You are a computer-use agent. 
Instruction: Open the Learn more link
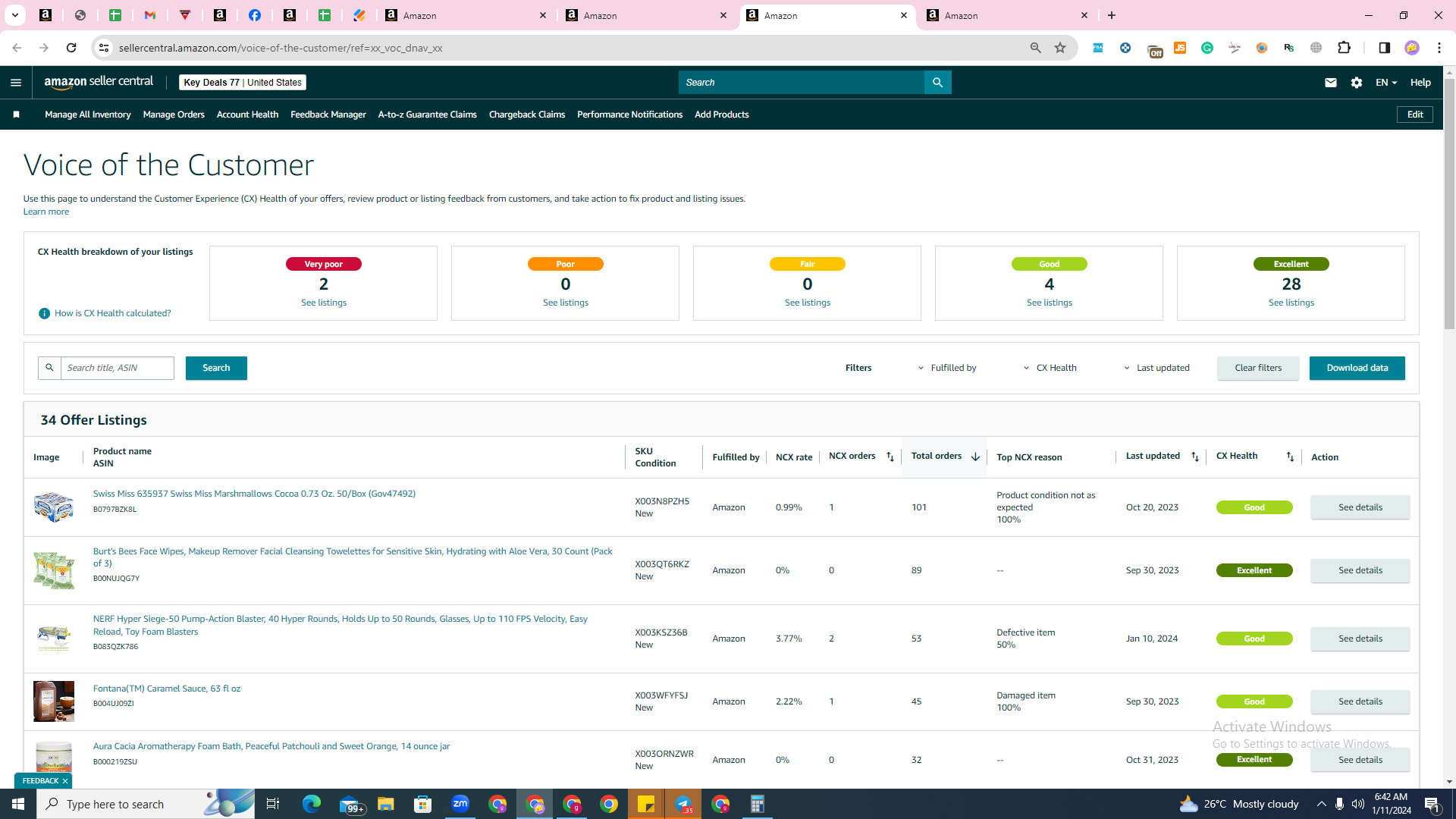pyautogui.click(x=46, y=212)
